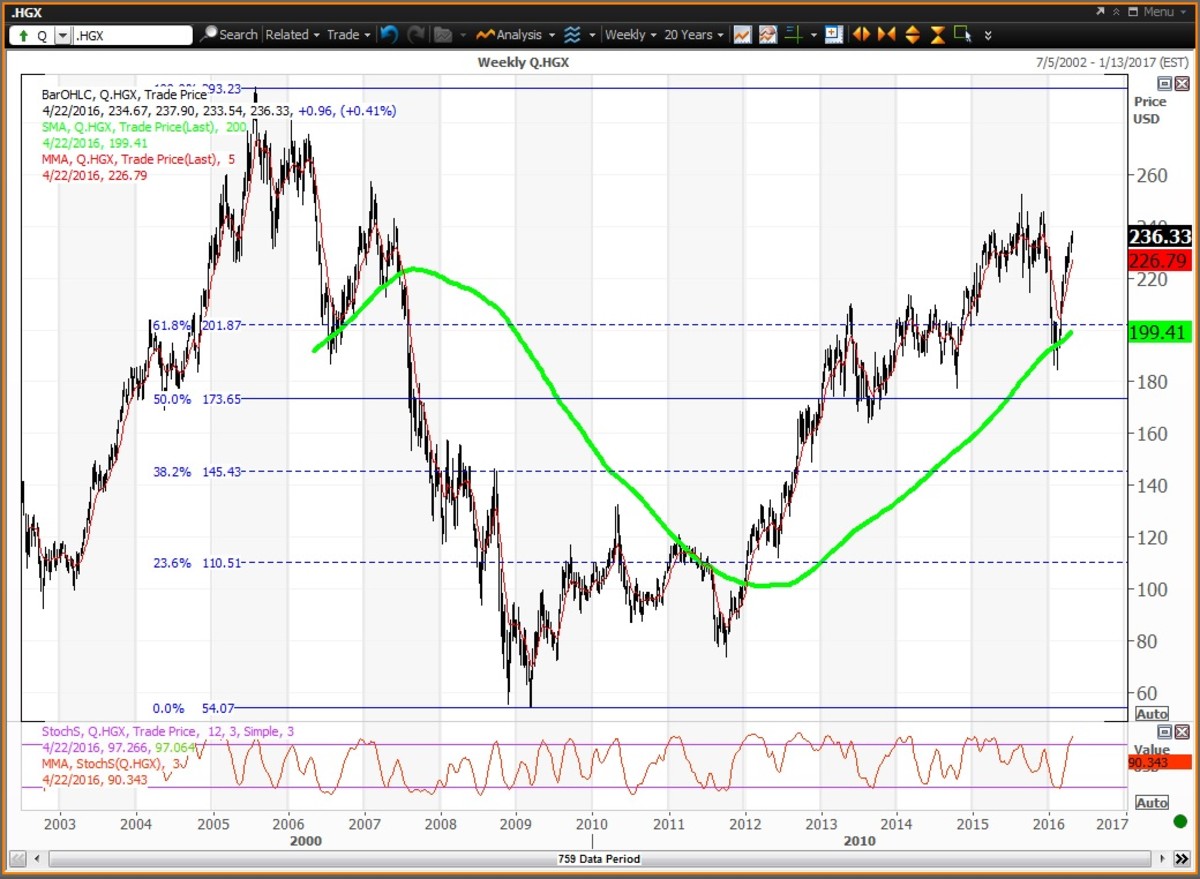1200x879 pixels.
Task: Toggle Auto scale on stochastic panel
Action: point(1151,803)
